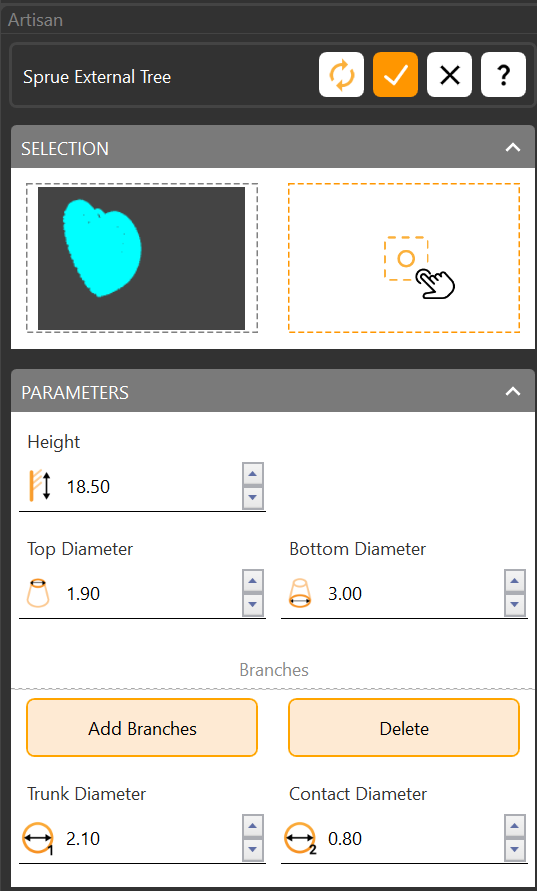Increase Height with the up arrow
The image size is (537, 891).
point(253,473)
